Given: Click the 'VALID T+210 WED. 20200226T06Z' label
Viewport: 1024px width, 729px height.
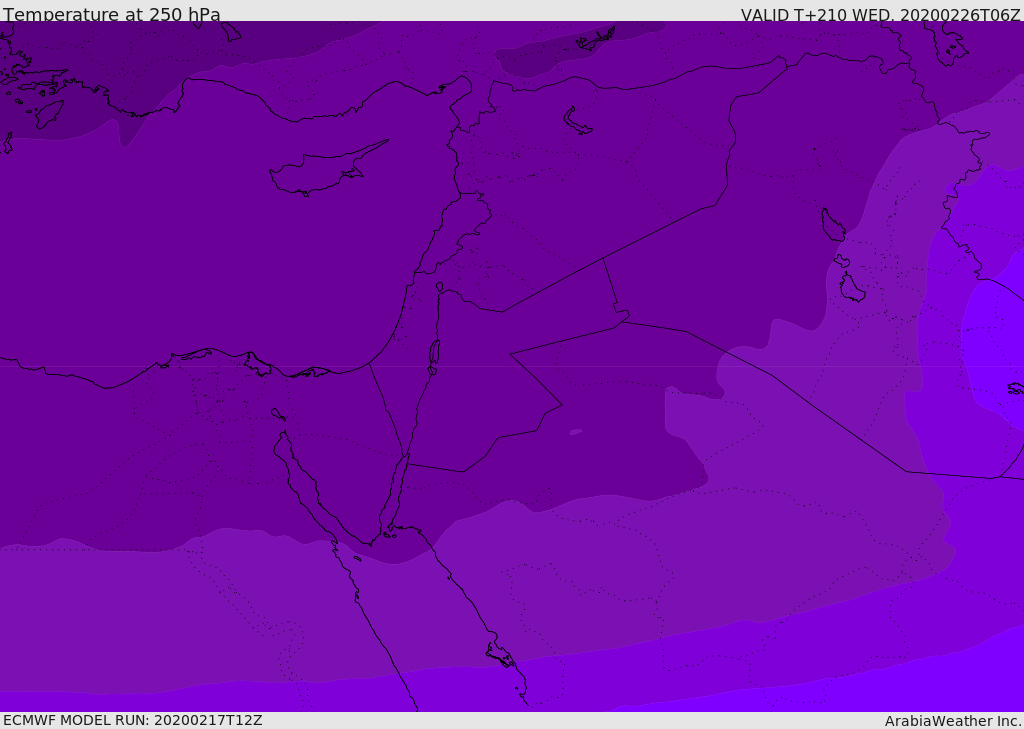Looking at the screenshot, I should coord(880,15).
